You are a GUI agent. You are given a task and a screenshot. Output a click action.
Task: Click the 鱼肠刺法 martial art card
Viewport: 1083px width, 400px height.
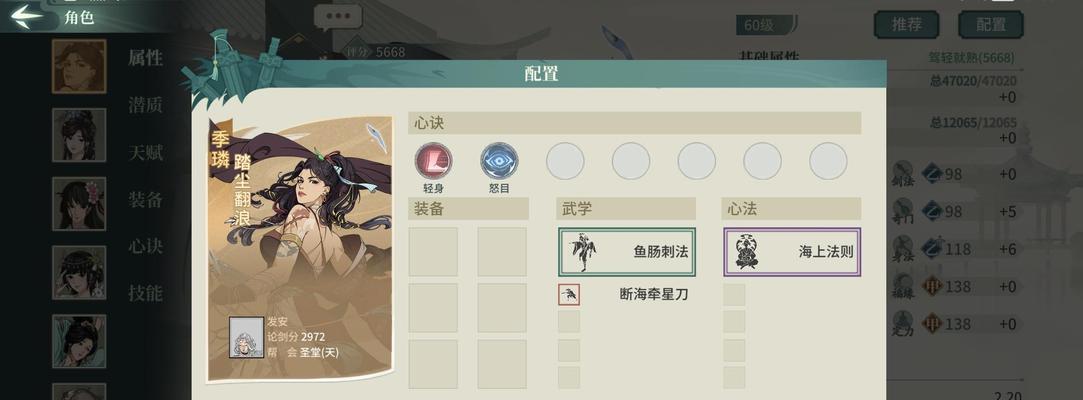coord(626,252)
